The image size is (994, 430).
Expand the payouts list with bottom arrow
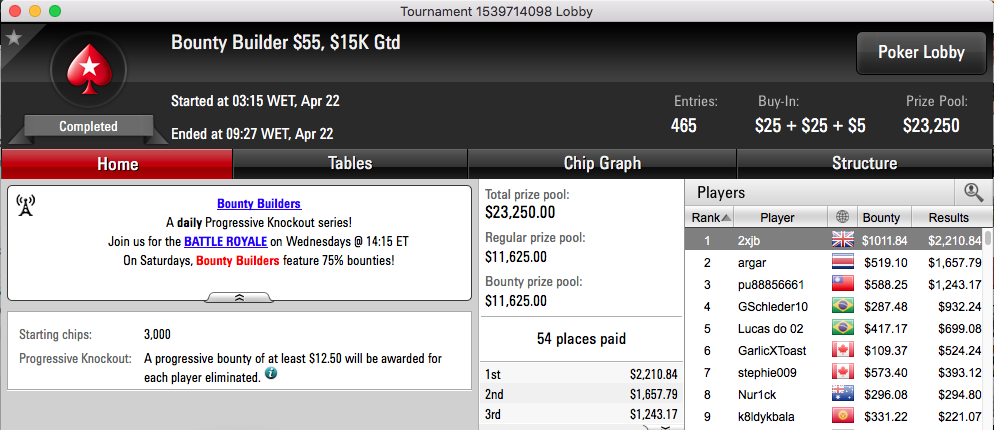(x=665, y=427)
